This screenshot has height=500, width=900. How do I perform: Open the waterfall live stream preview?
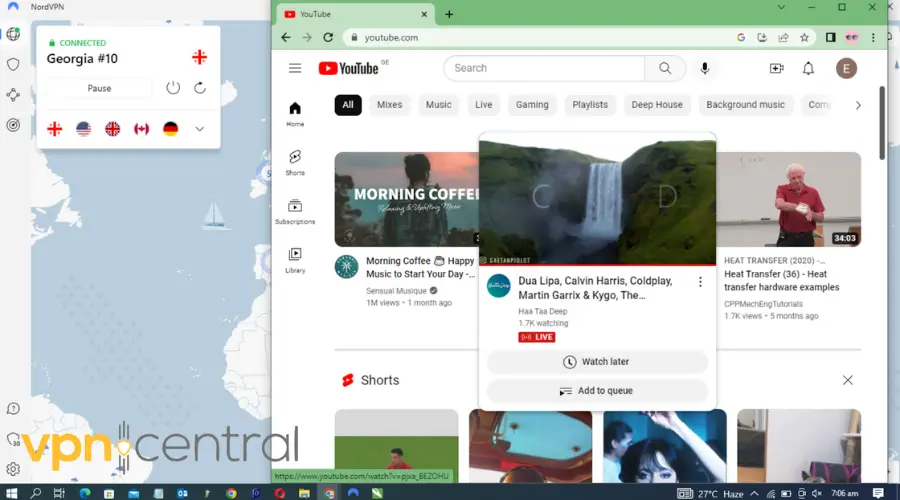[597, 199]
